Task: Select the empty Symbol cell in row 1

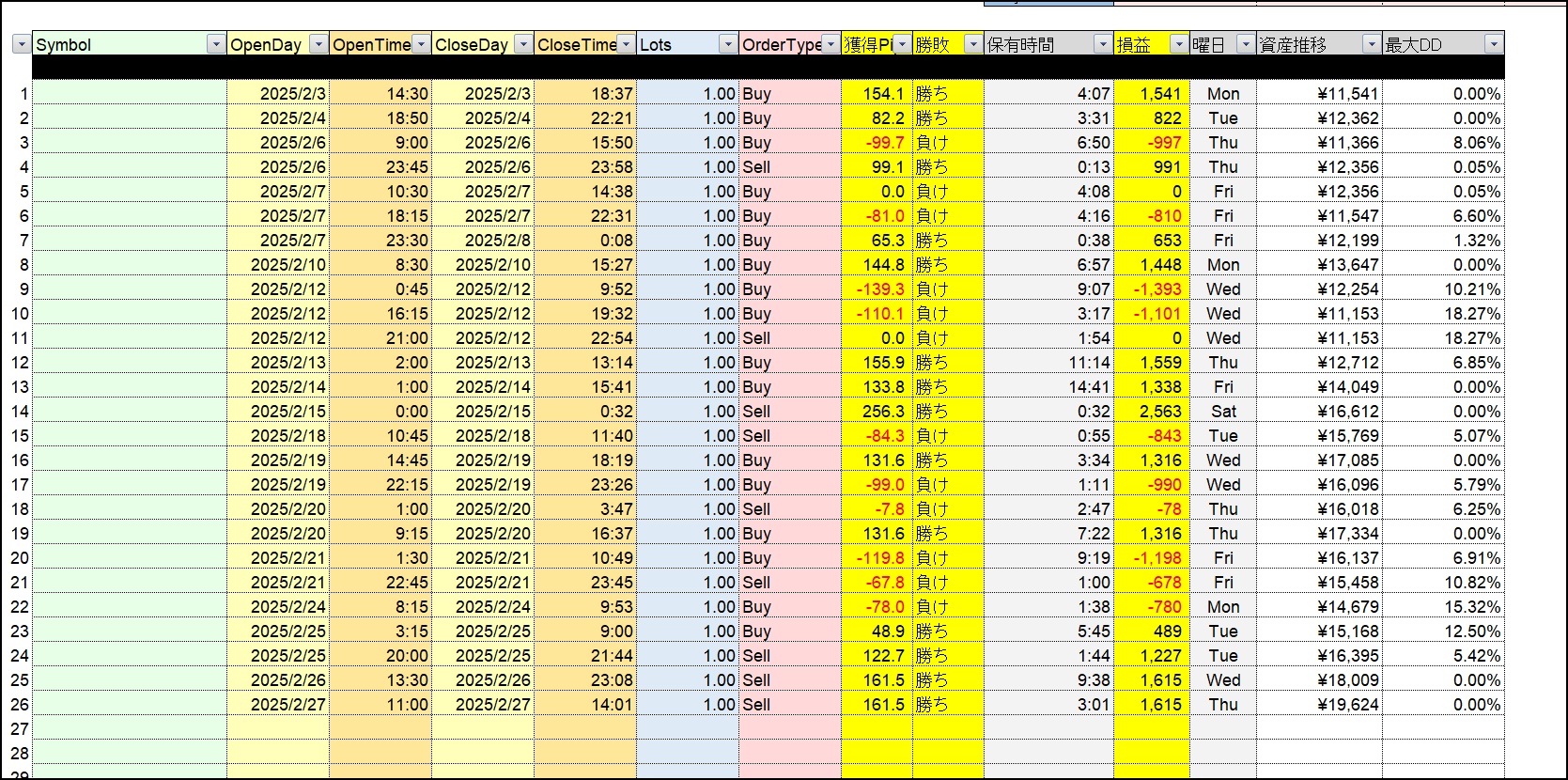Action: click(x=130, y=94)
